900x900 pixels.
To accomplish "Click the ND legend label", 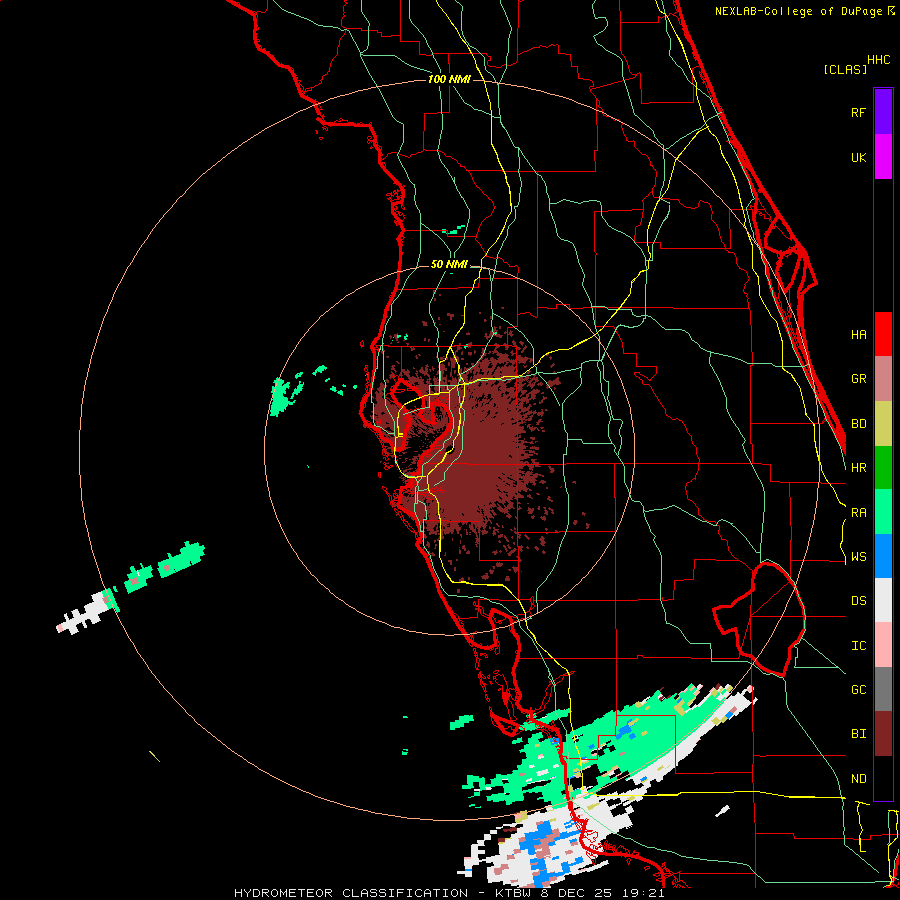I will click(858, 778).
